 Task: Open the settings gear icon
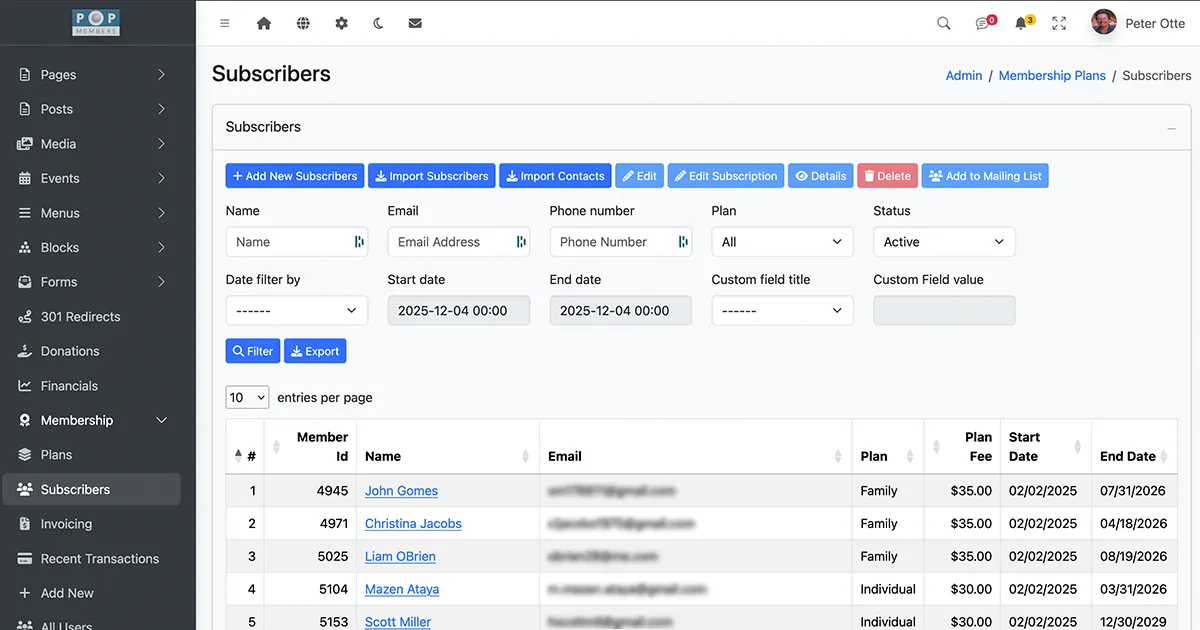tap(341, 23)
